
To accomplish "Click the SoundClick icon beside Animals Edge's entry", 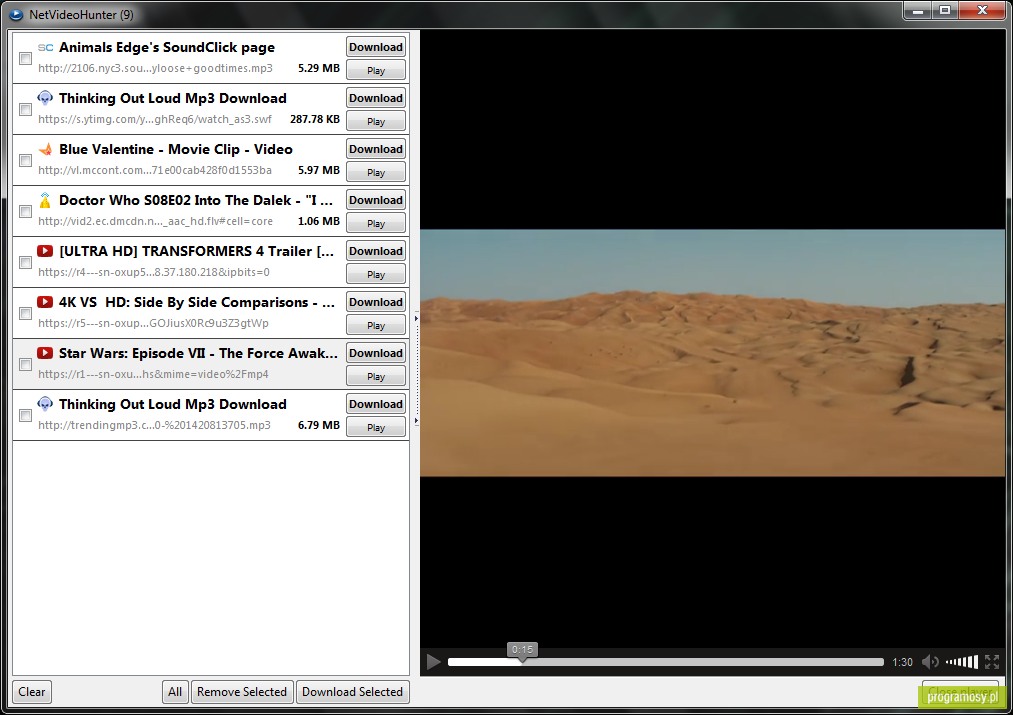I will click(x=45, y=48).
